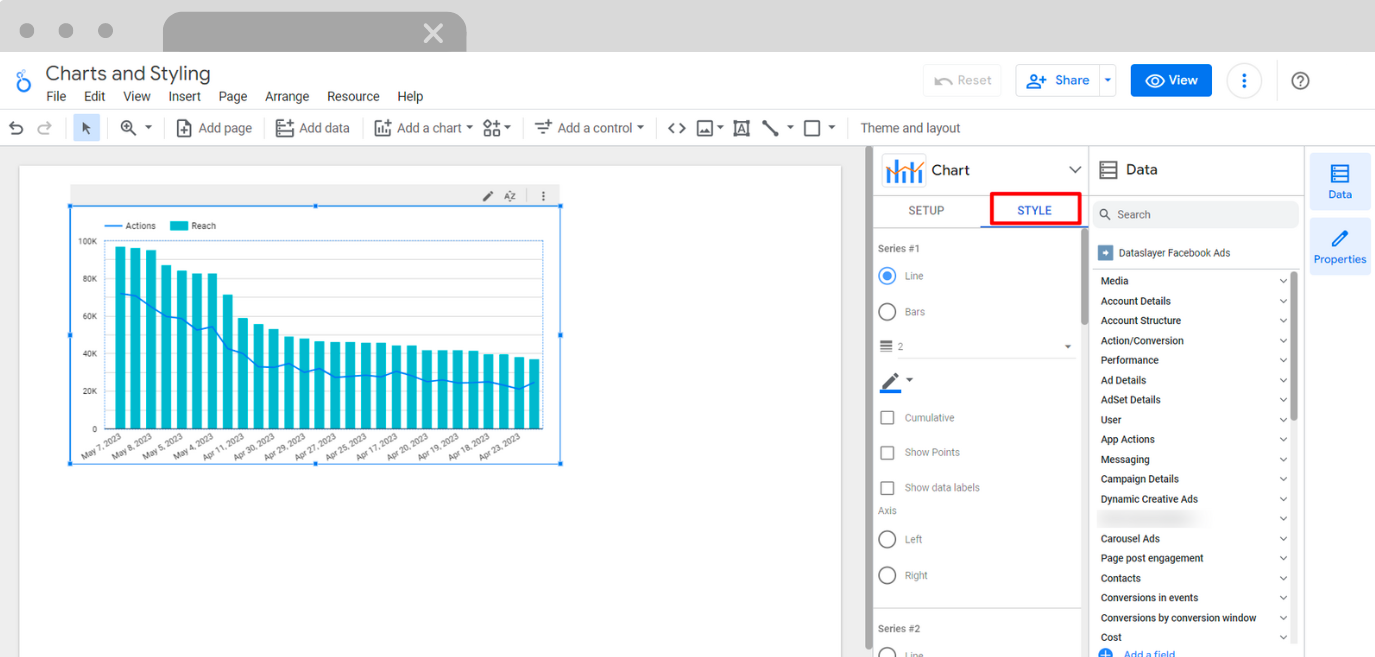Switch to the SETUP tab
This screenshot has width=1375, height=657.
[x=926, y=210]
